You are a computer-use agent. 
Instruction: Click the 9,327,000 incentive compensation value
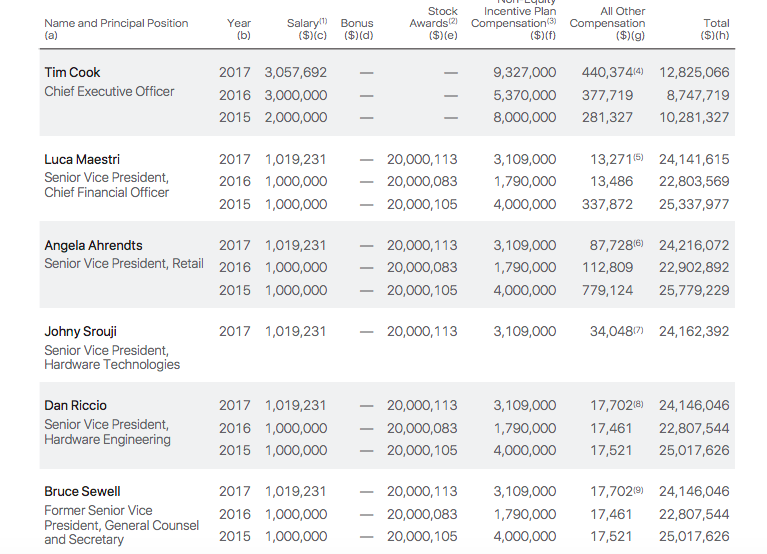pyautogui.click(x=524, y=73)
